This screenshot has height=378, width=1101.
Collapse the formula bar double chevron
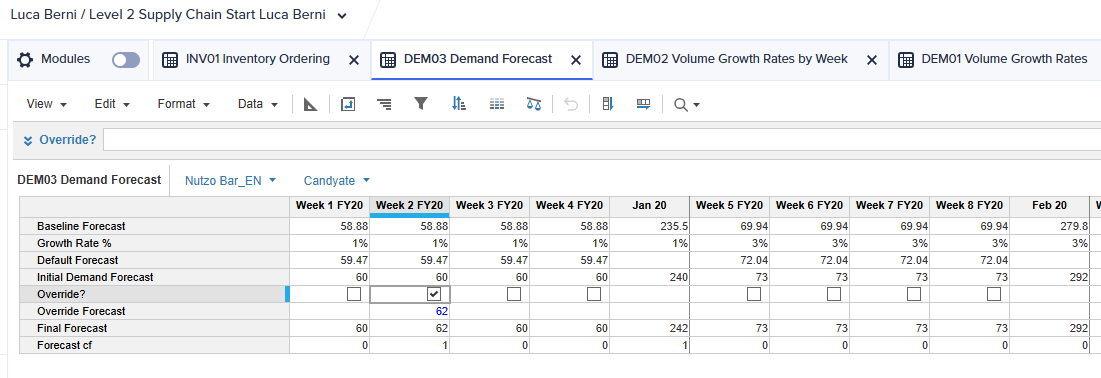coord(27,140)
